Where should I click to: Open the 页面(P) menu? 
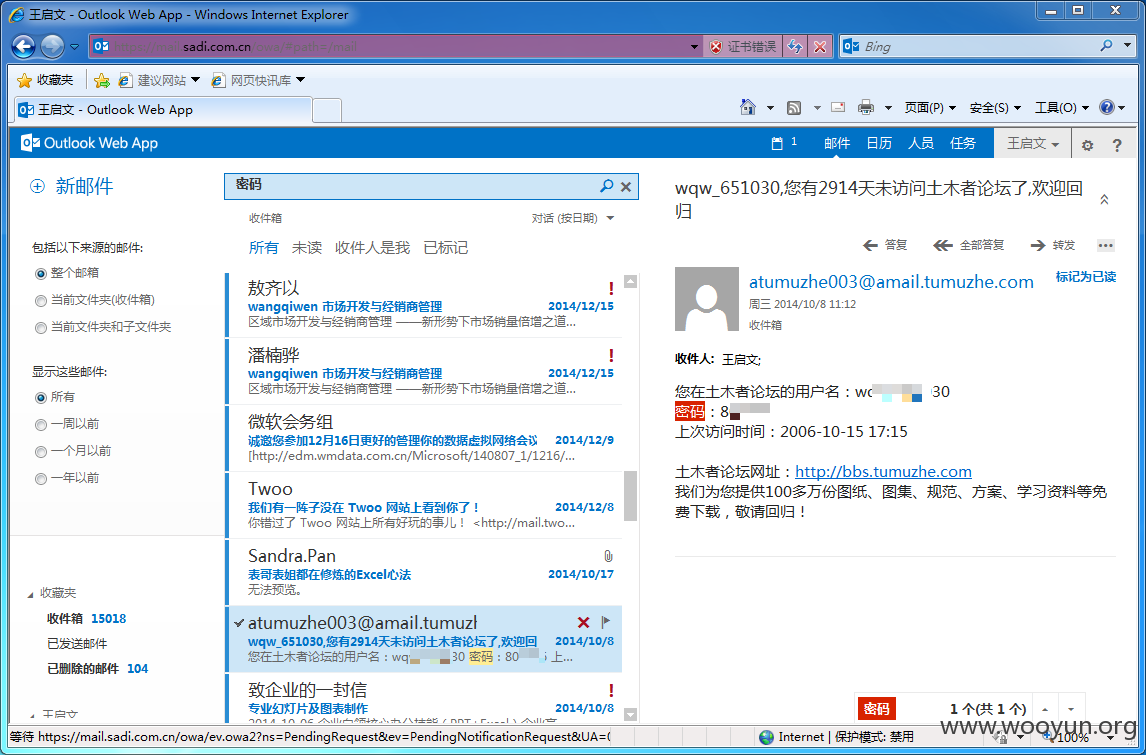click(930, 107)
